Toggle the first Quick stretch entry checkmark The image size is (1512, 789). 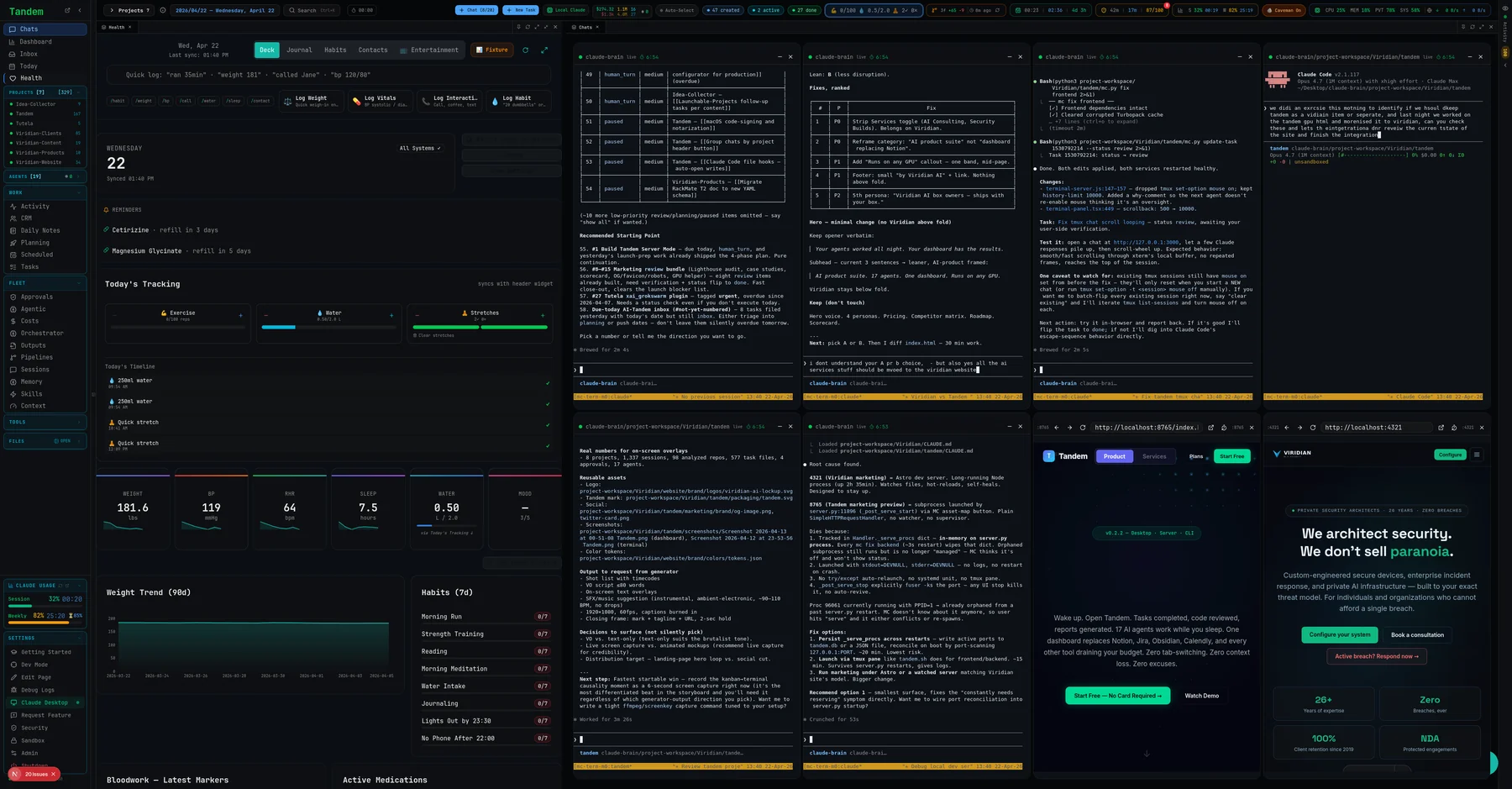(548, 425)
